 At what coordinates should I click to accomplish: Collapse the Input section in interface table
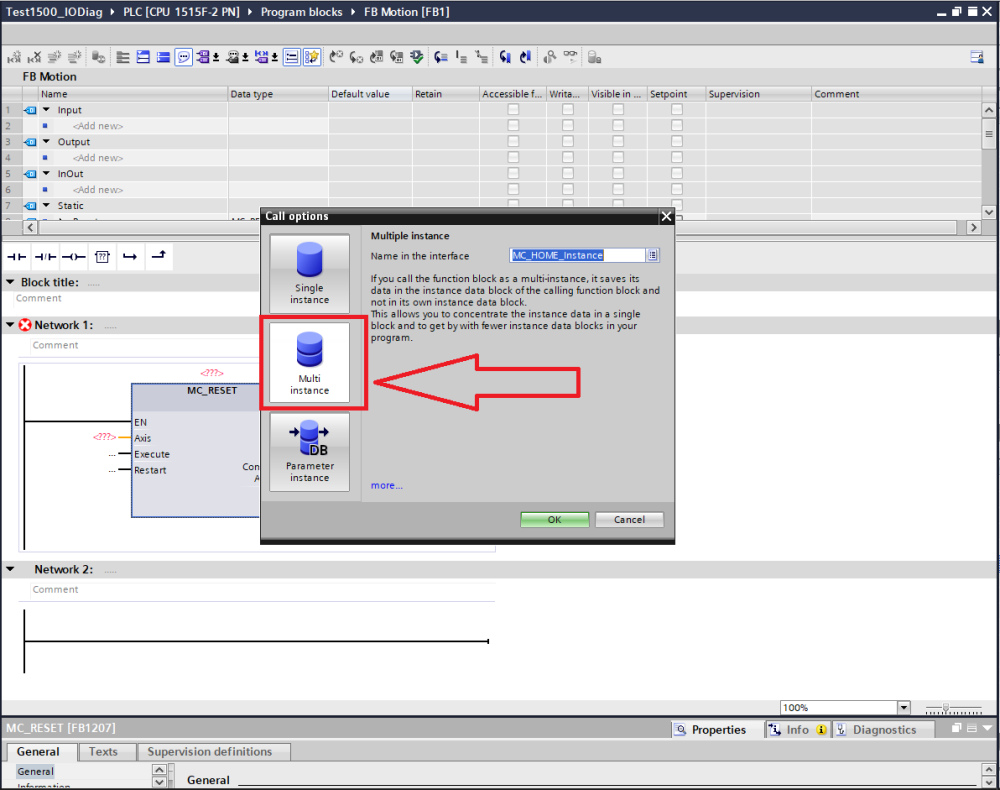click(x=46, y=110)
